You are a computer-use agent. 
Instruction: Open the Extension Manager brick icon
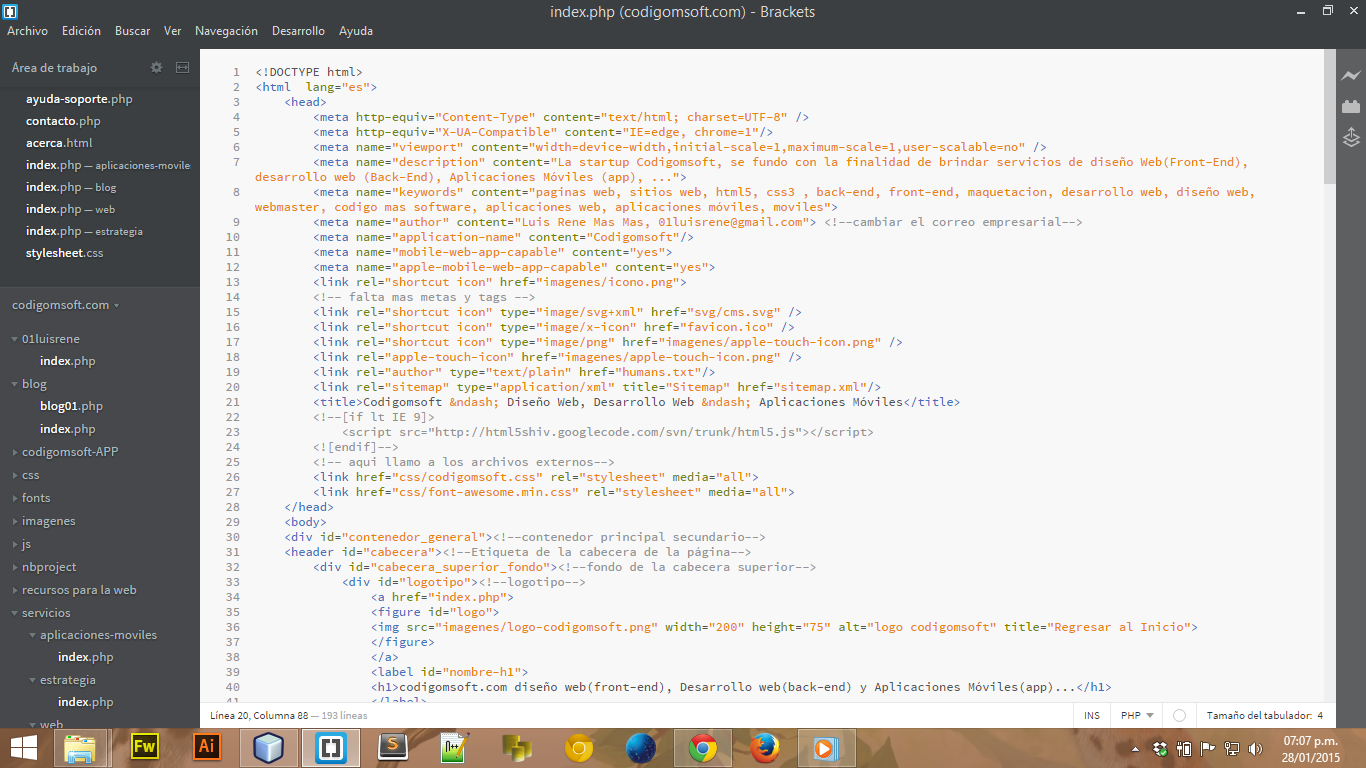coord(1351,105)
